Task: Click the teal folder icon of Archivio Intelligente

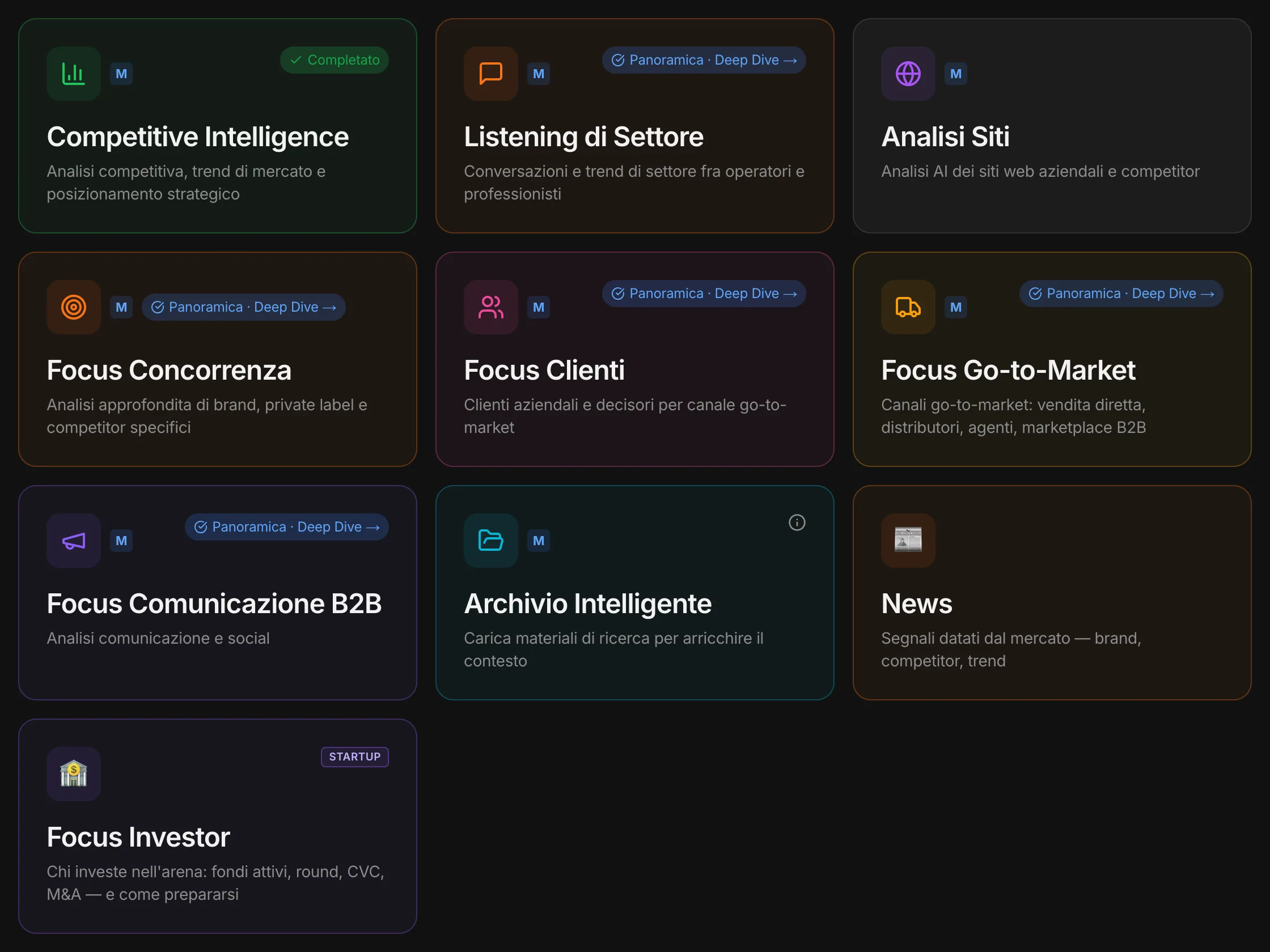Action: pos(491,541)
